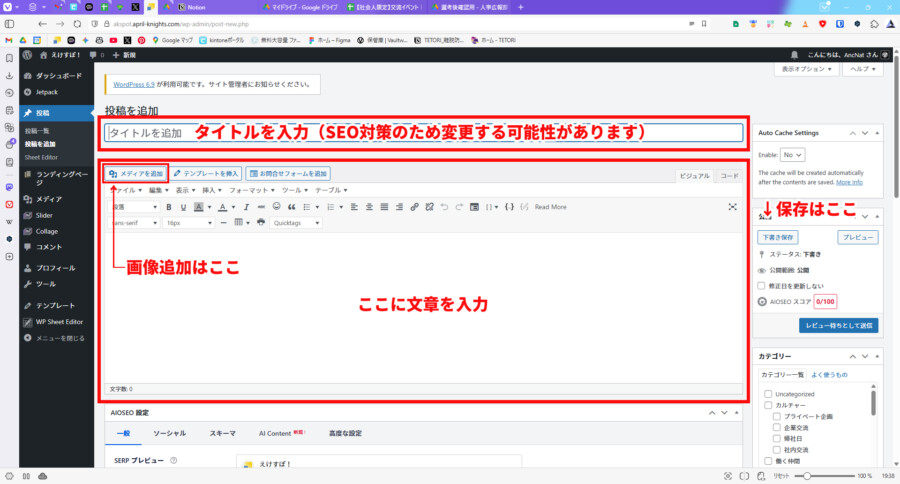Screen dimensions: 900x484
Task: Click the 下書き保存 button
Action: pyautogui.click(x=780, y=238)
